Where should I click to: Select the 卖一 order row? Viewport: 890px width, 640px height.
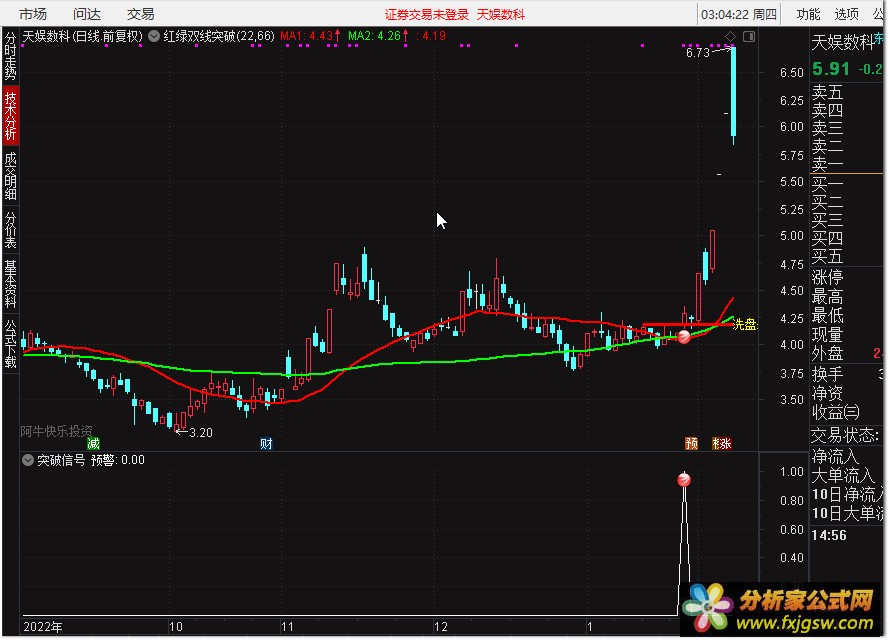pos(846,165)
